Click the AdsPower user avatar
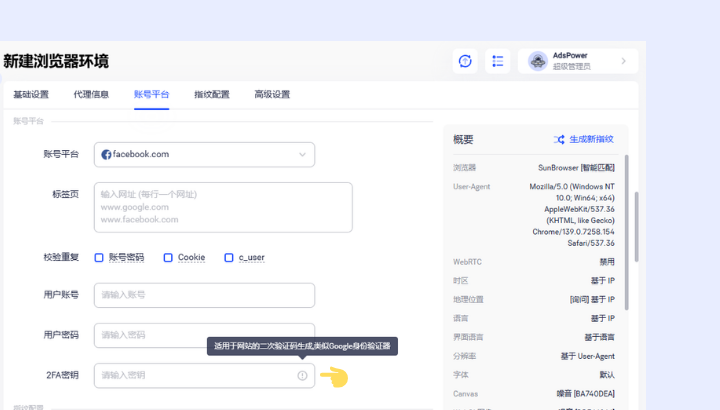 coord(538,61)
